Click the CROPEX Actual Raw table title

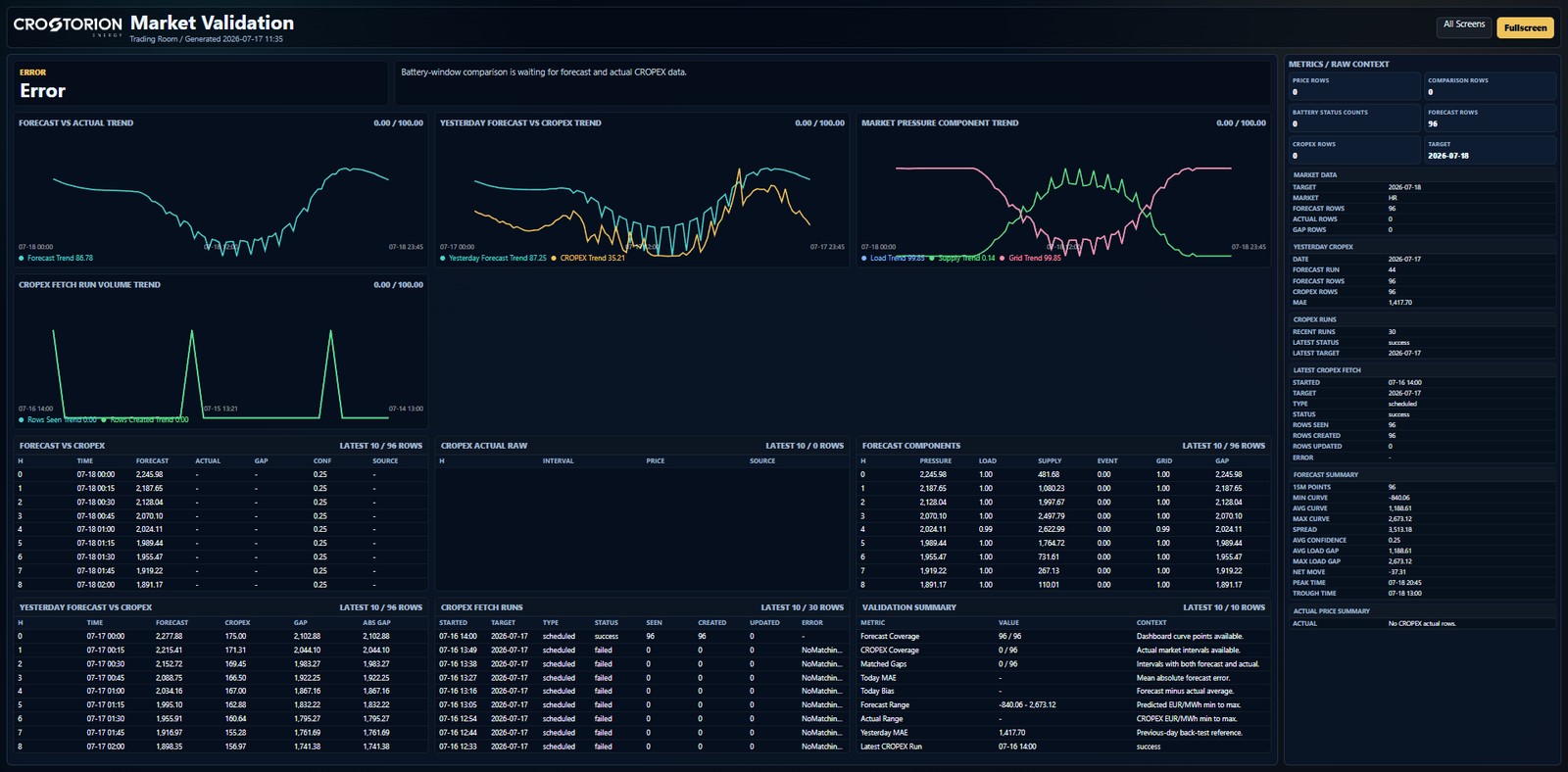(484, 446)
